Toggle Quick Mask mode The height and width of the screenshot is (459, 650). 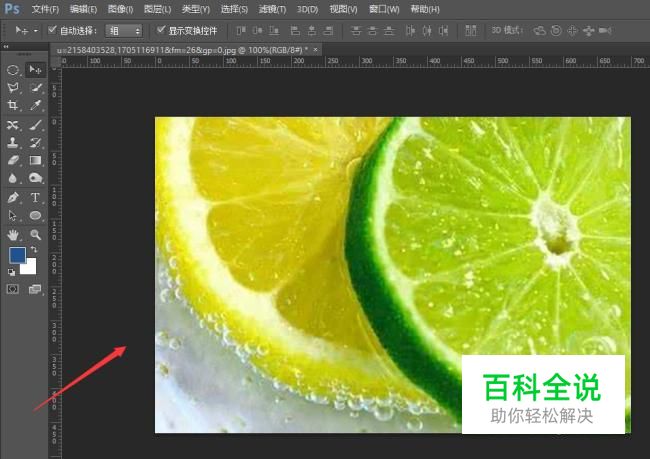point(12,289)
